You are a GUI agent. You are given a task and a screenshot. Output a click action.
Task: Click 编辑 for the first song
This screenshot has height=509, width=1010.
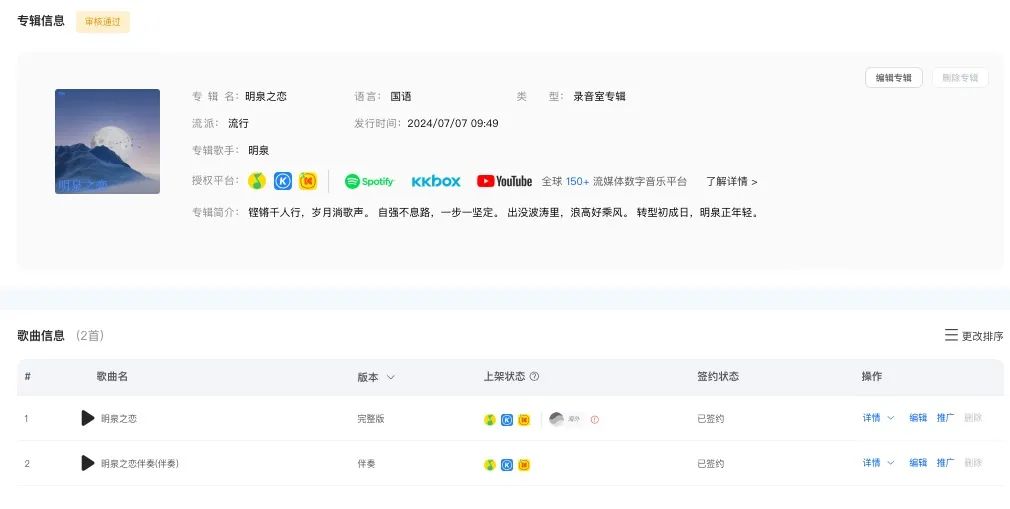[x=918, y=418]
